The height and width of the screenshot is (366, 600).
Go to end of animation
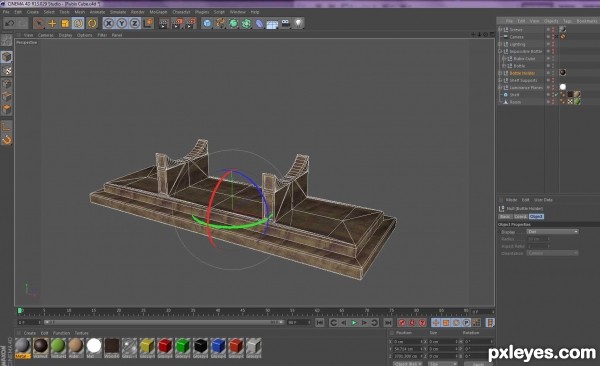pyautogui.click(x=388, y=323)
